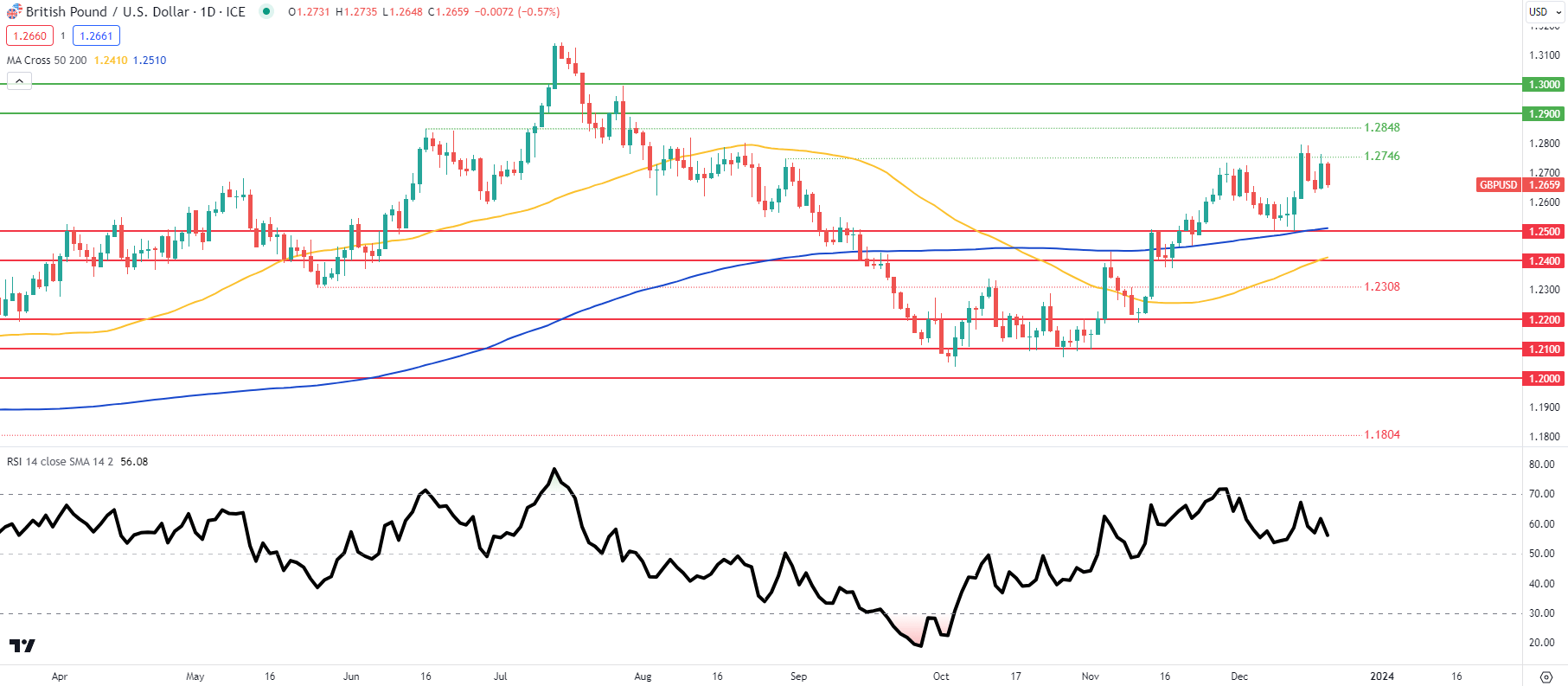
Task: Click the yellow 1.2410 MA value
Action: [x=111, y=61]
